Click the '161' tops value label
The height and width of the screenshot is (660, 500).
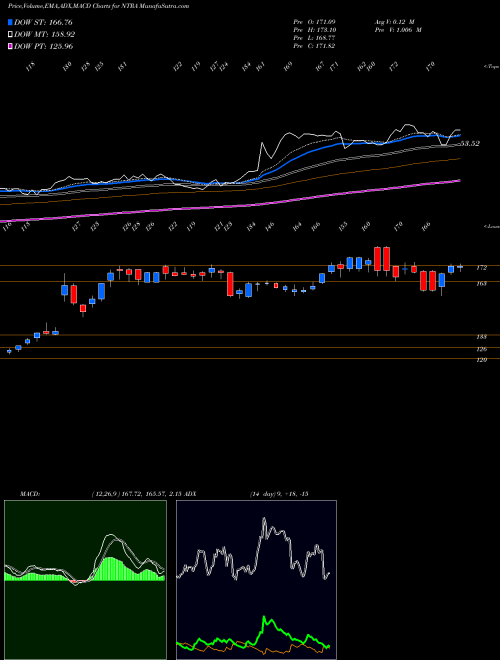pyautogui.click(x=261, y=66)
